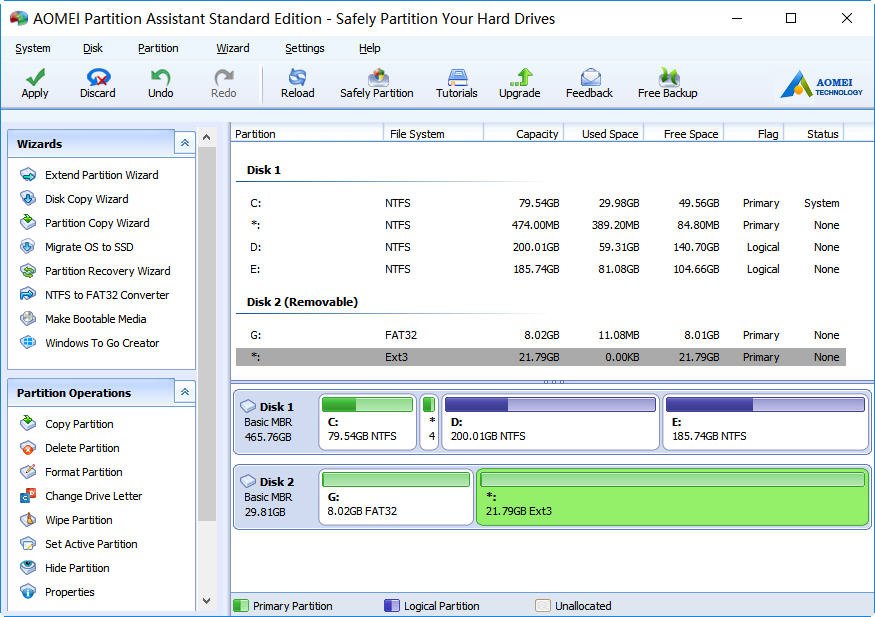
Task: Open the Disk menu
Action: [x=93, y=49]
